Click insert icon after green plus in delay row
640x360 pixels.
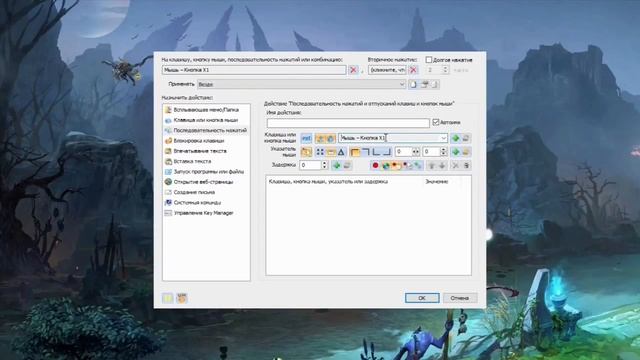[347, 165]
